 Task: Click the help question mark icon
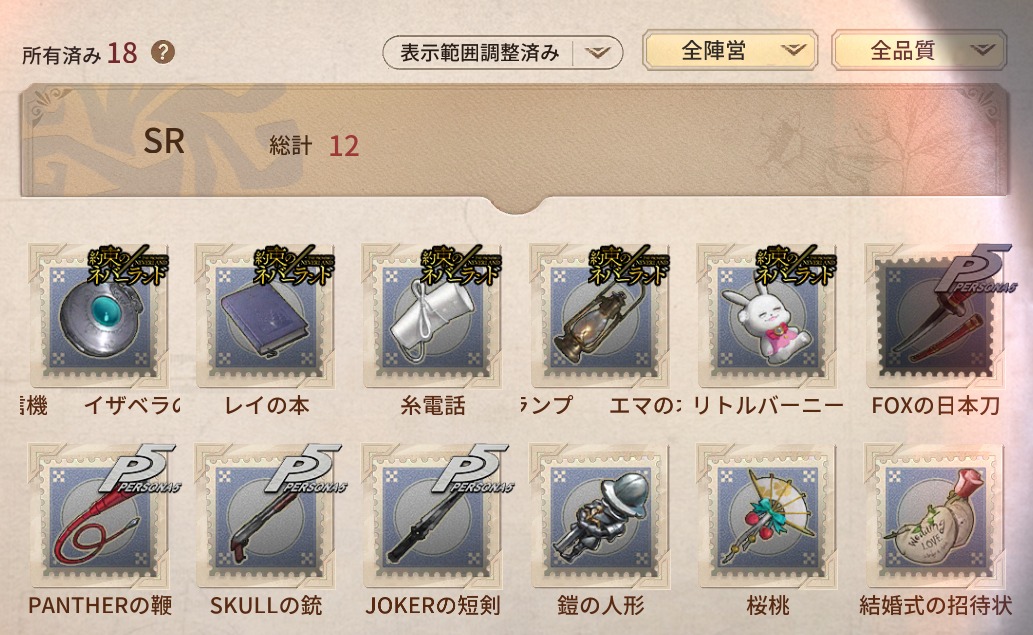pyautogui.click(x=163, y=52)
